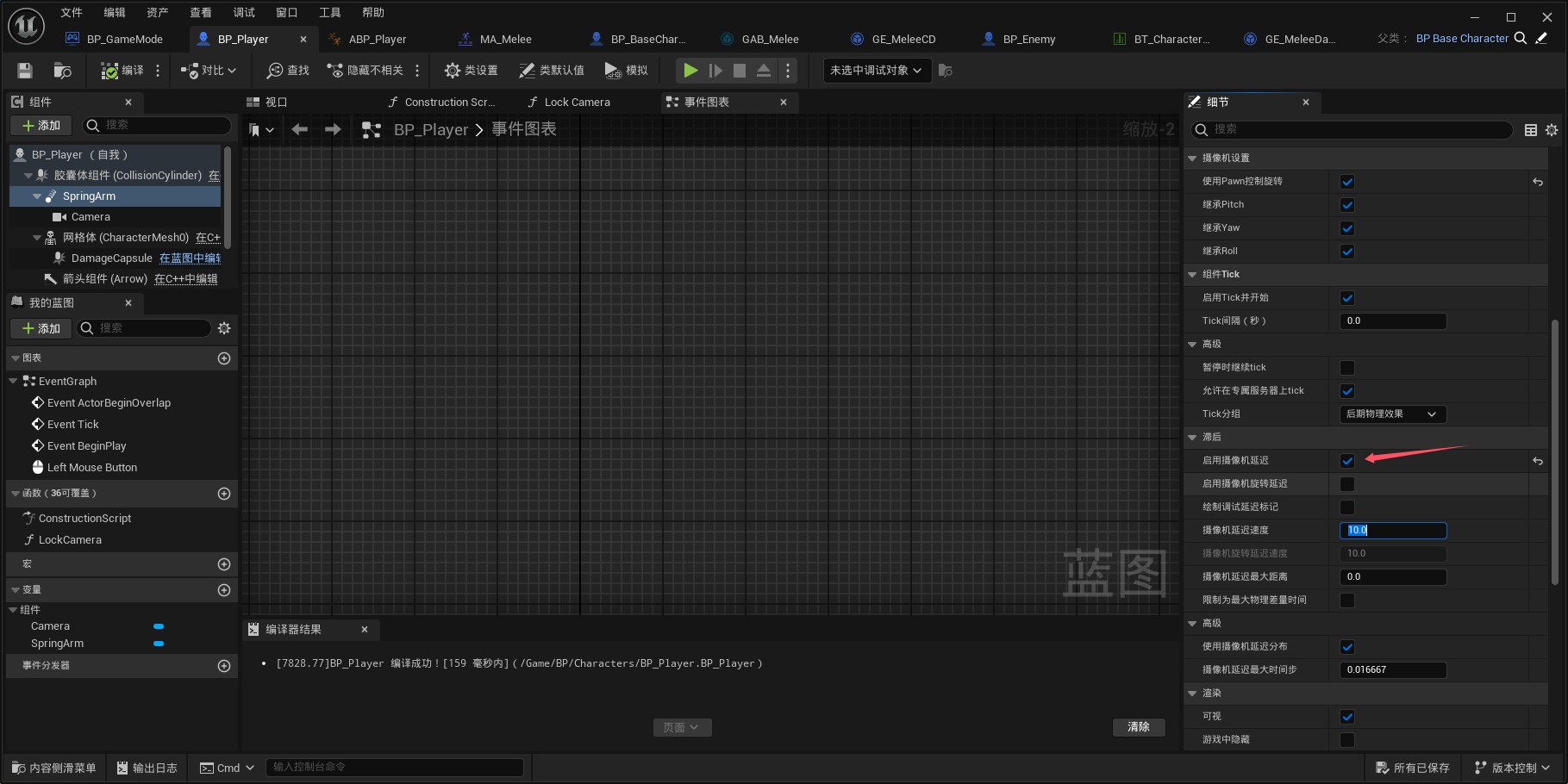Open the 对比 diff dropdown
Viewport: 1568px width, 784px height.
click(209, 71)
